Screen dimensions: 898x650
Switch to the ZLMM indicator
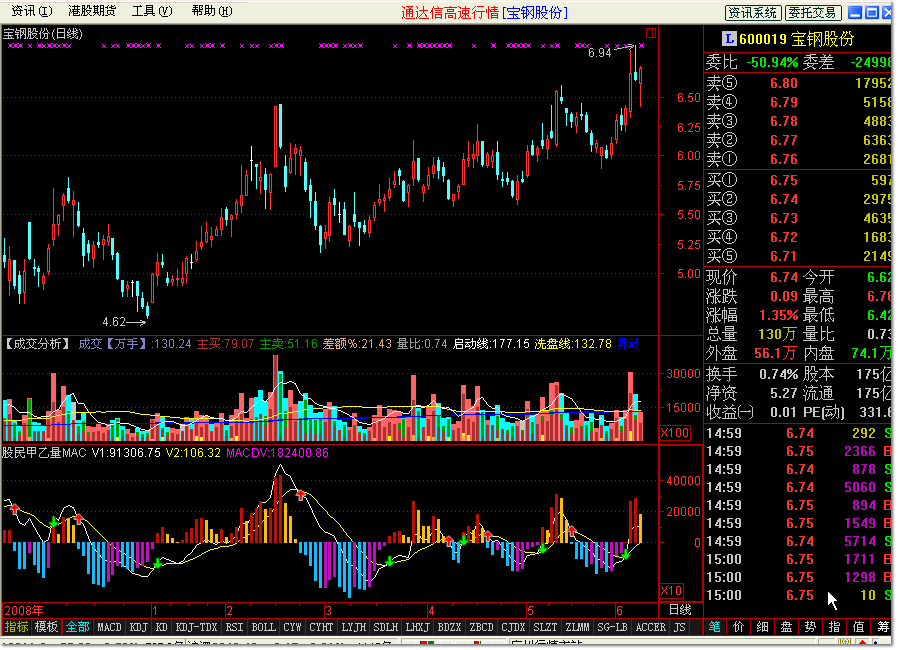[x=577, y=627]
